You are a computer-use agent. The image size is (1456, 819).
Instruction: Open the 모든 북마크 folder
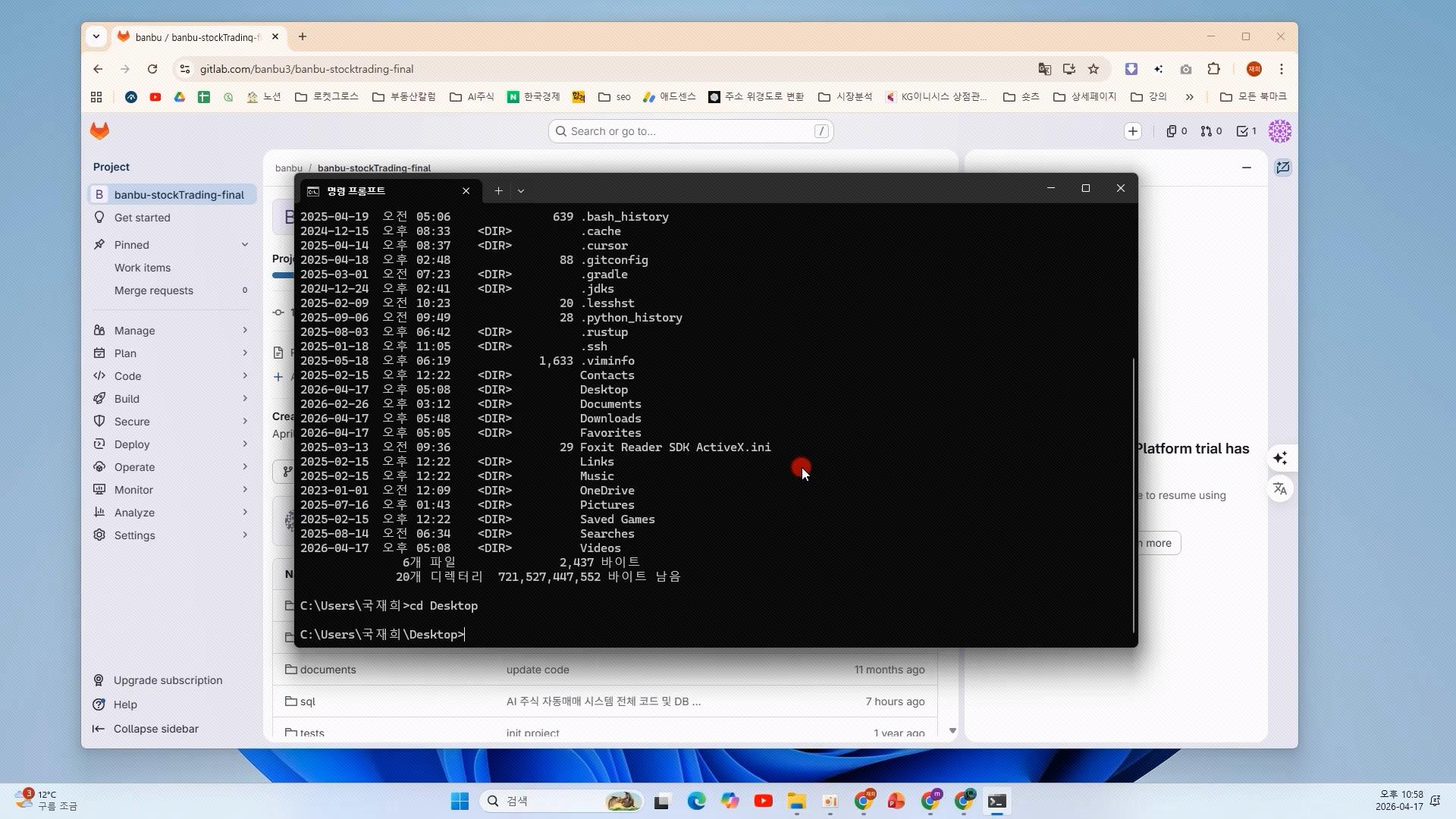click(1253, 97)
